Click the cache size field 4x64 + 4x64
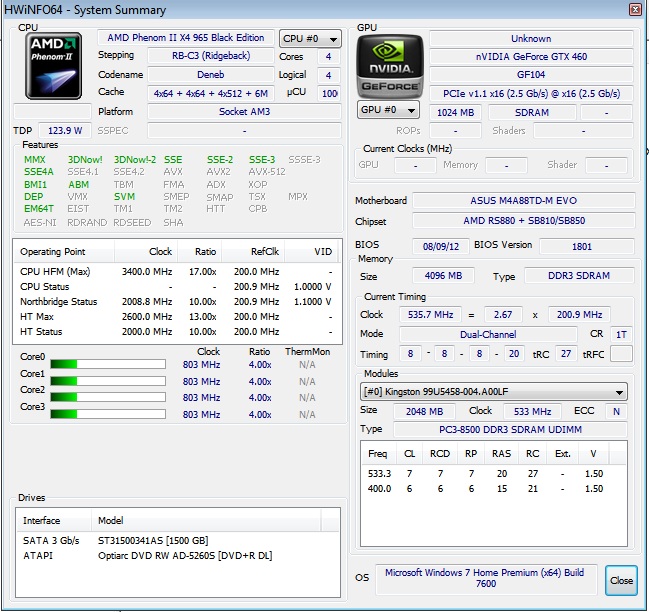The image size is (649, 612). [211, 94]
